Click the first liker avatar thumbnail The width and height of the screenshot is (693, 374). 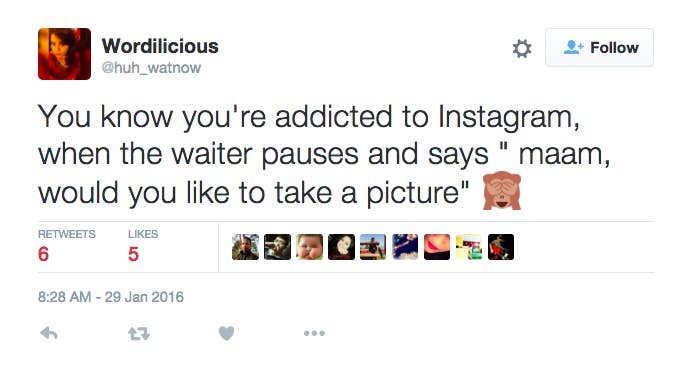point(245,247)
